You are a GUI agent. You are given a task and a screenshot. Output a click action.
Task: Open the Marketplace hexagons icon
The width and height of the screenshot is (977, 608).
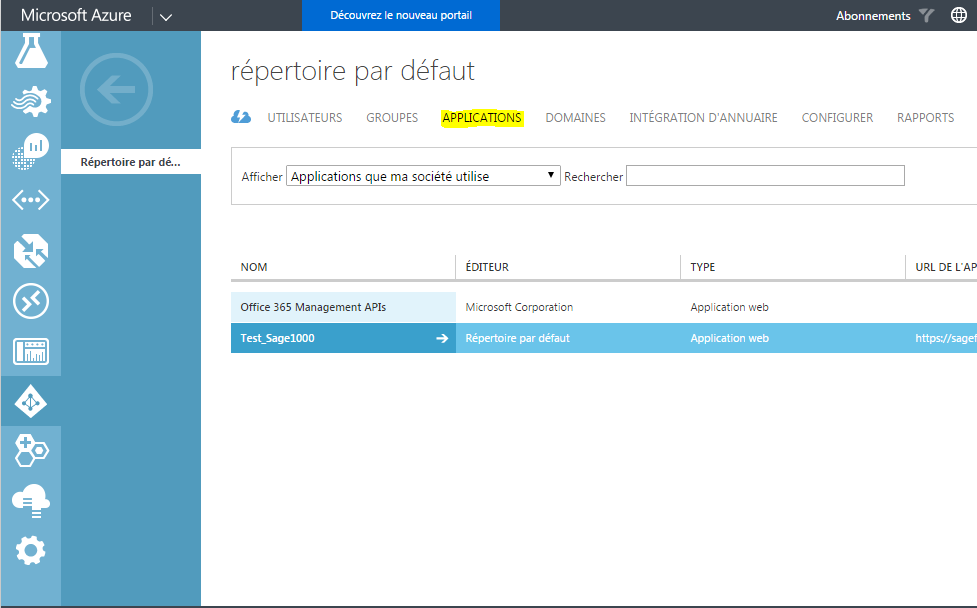(x=31, y=451)
